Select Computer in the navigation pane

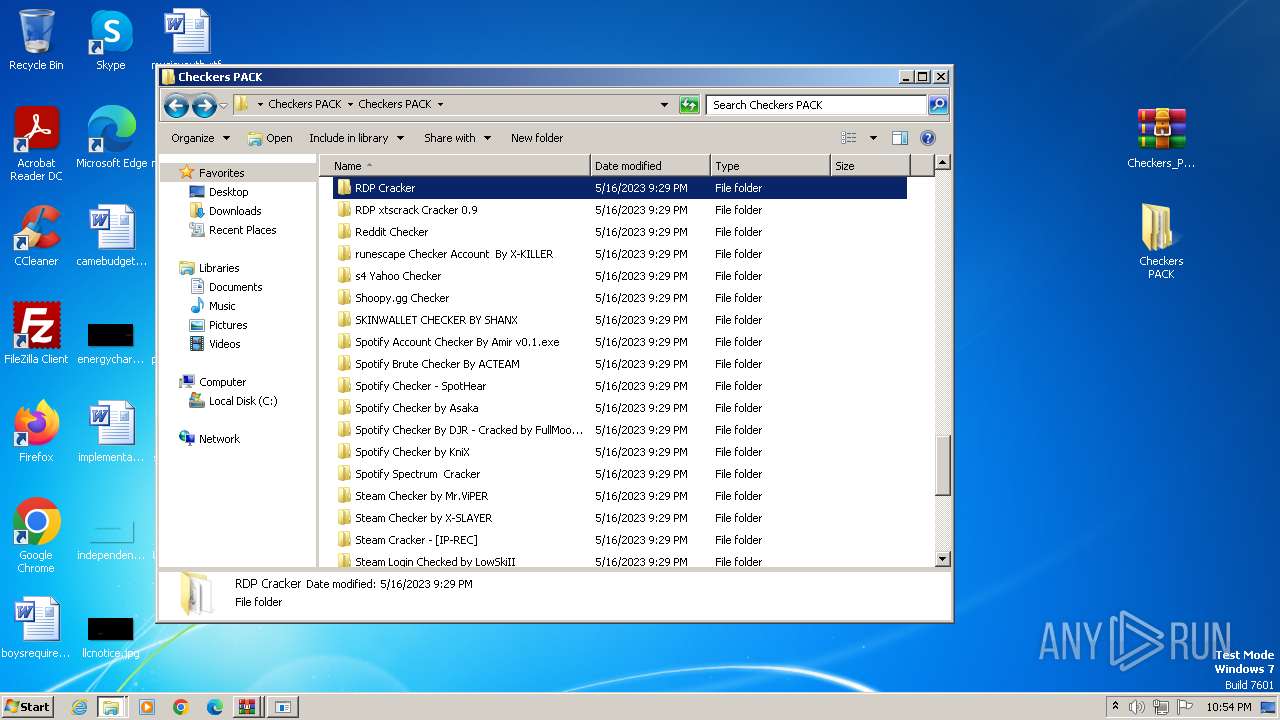point(222,382)
